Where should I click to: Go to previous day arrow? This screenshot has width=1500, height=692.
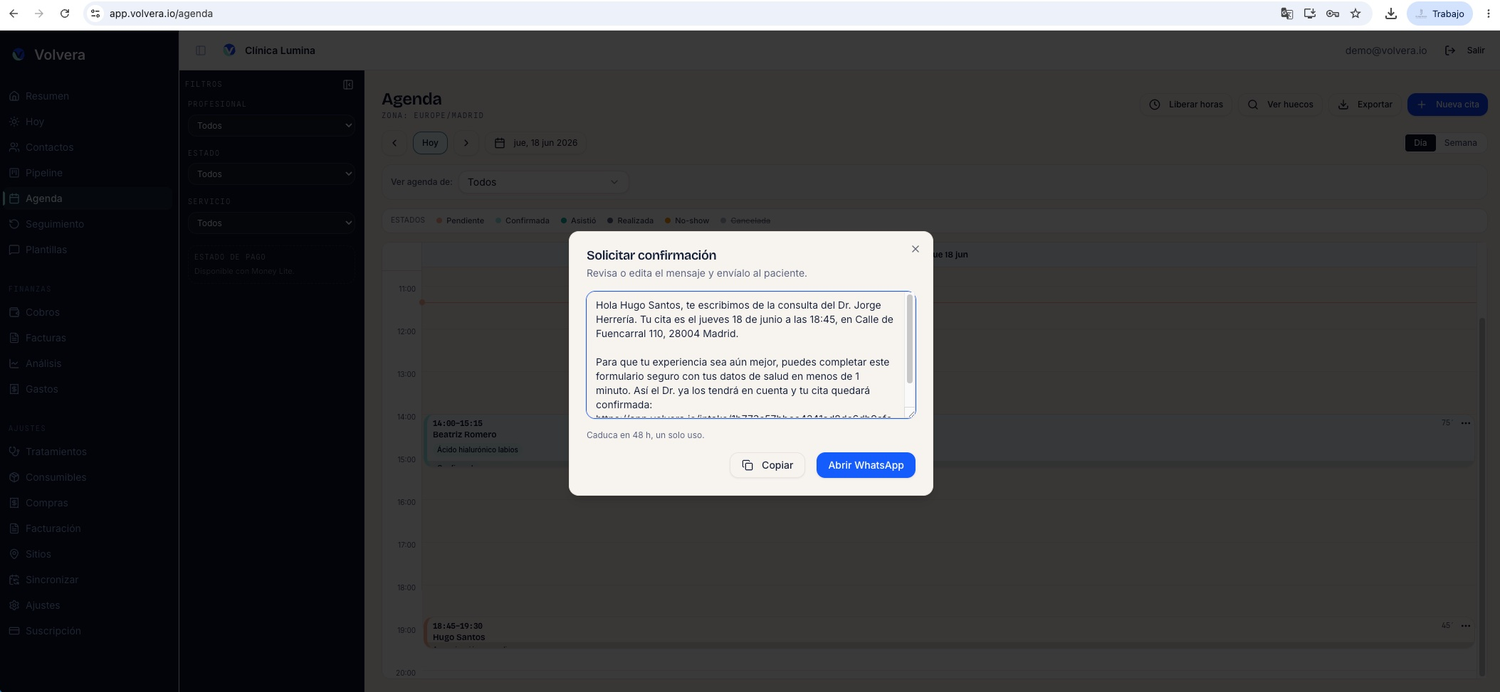point(394,143)
